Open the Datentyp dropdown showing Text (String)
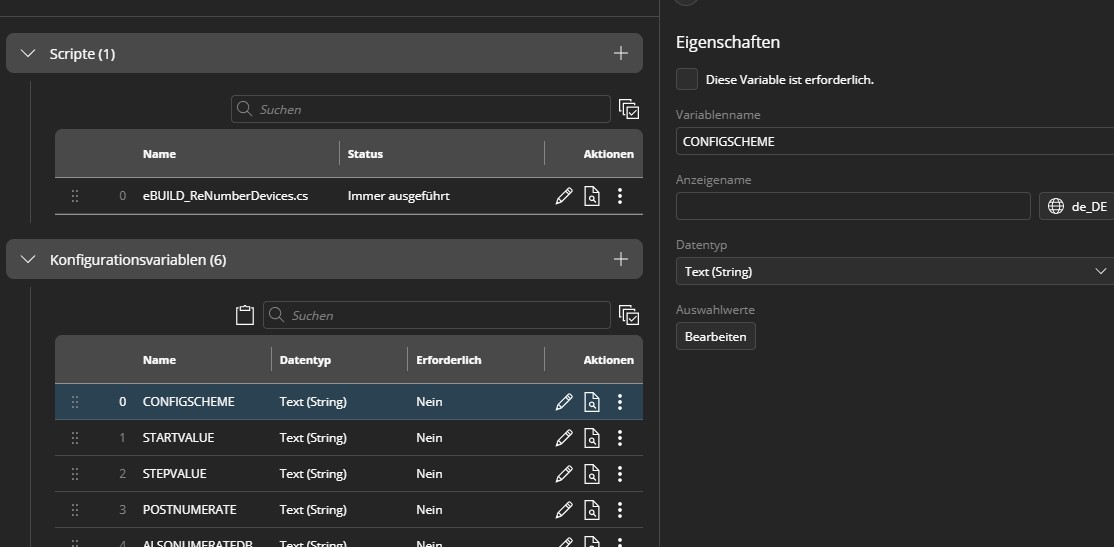This screenshot has width=1114, height=547. point(895,271)
